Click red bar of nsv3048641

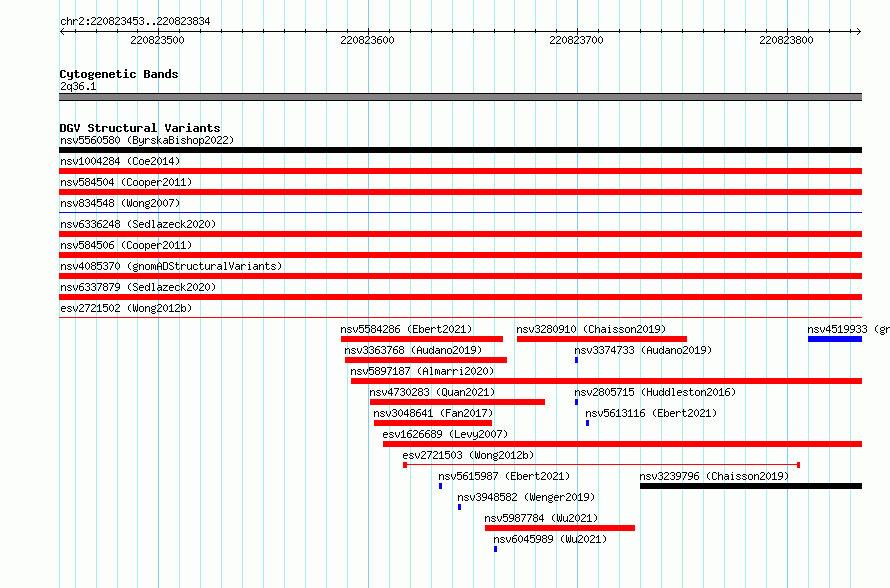pos(433,423)
